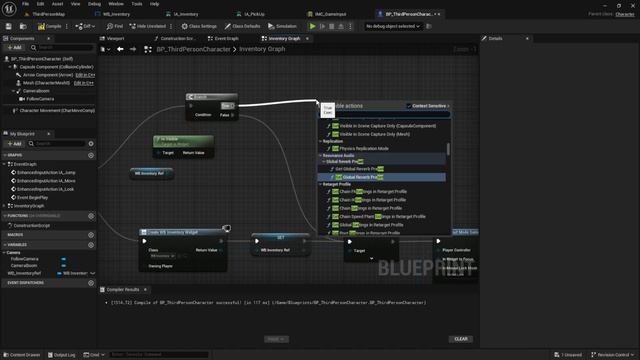Viewport: 640px width, 360px height.
Task: Open the Edit menu
Action: point(40,4)
